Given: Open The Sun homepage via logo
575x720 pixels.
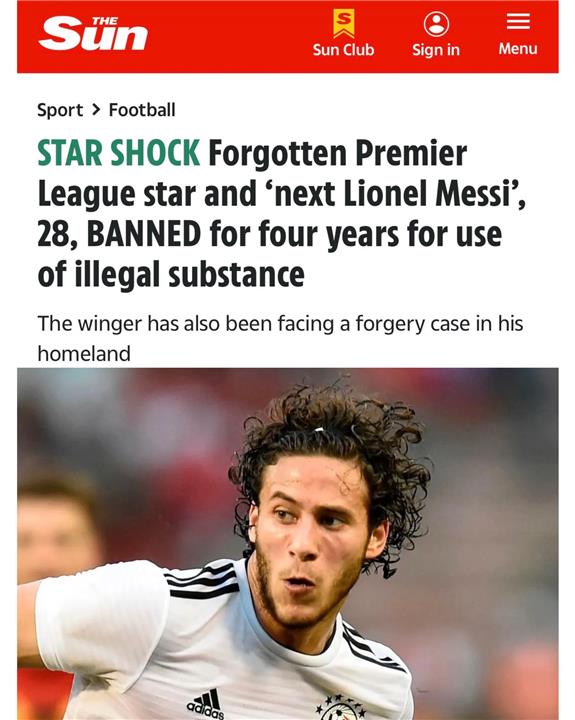Looking at the screenshot, I should [x=93, y=34].
